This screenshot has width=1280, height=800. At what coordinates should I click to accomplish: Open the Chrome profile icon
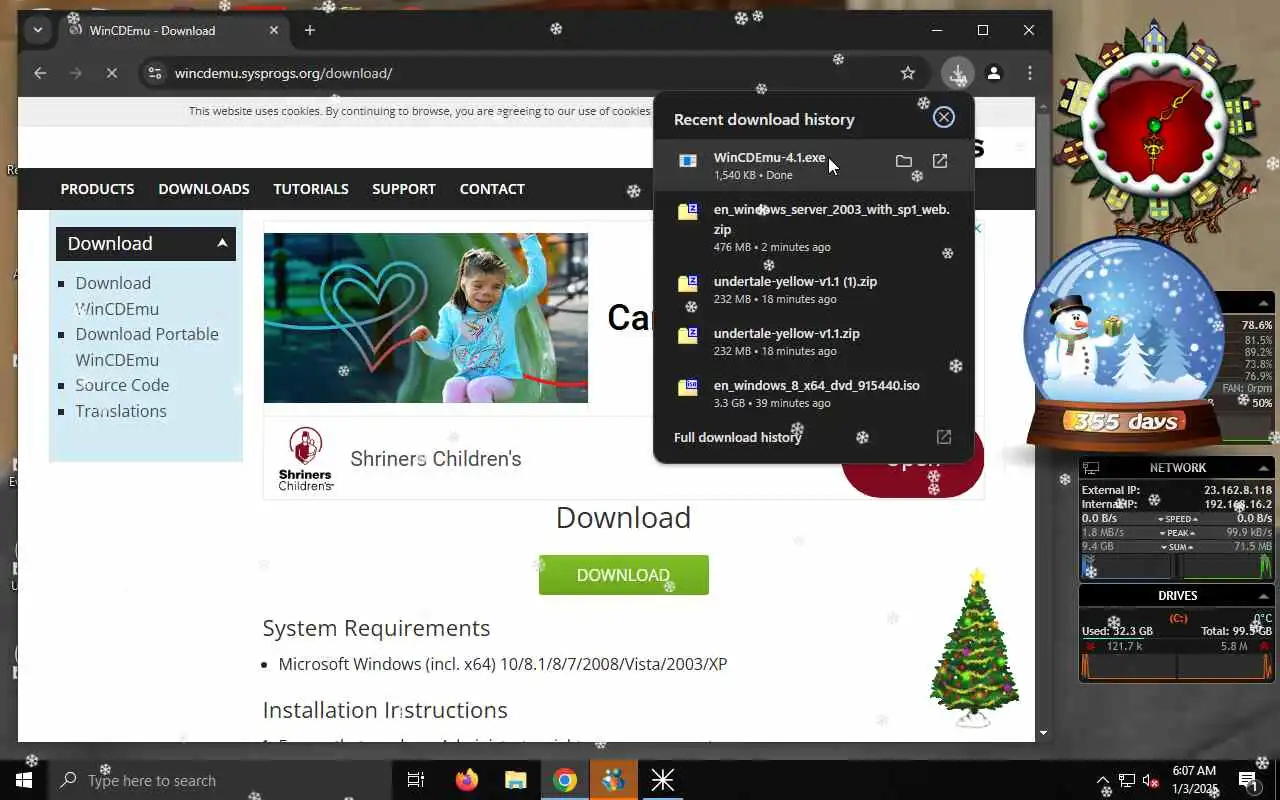click(994, 73)
